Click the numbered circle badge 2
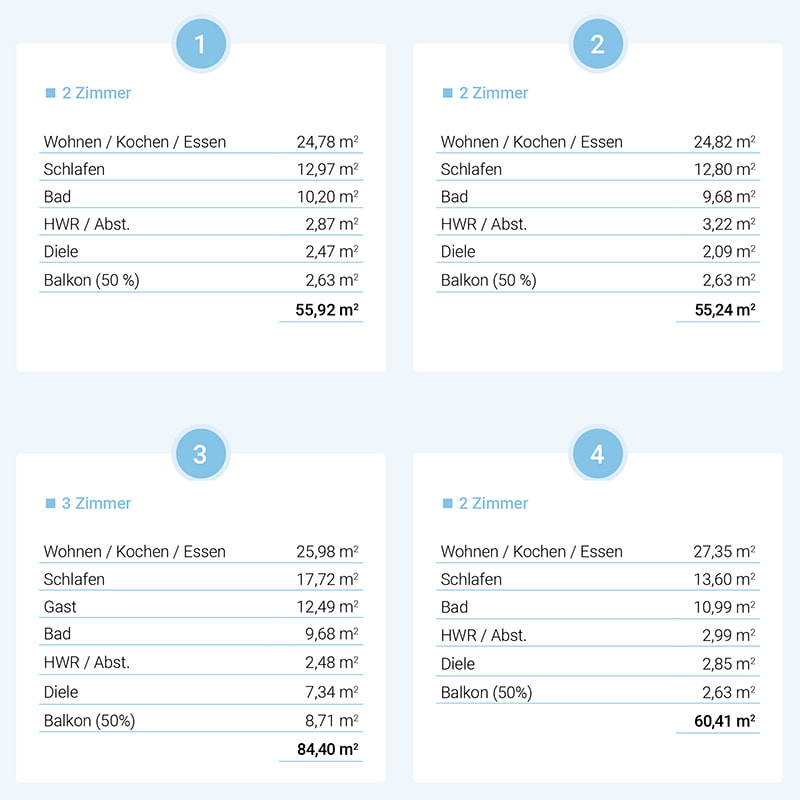Viewport: 800px width, 800px height. [x=598, y=45]
